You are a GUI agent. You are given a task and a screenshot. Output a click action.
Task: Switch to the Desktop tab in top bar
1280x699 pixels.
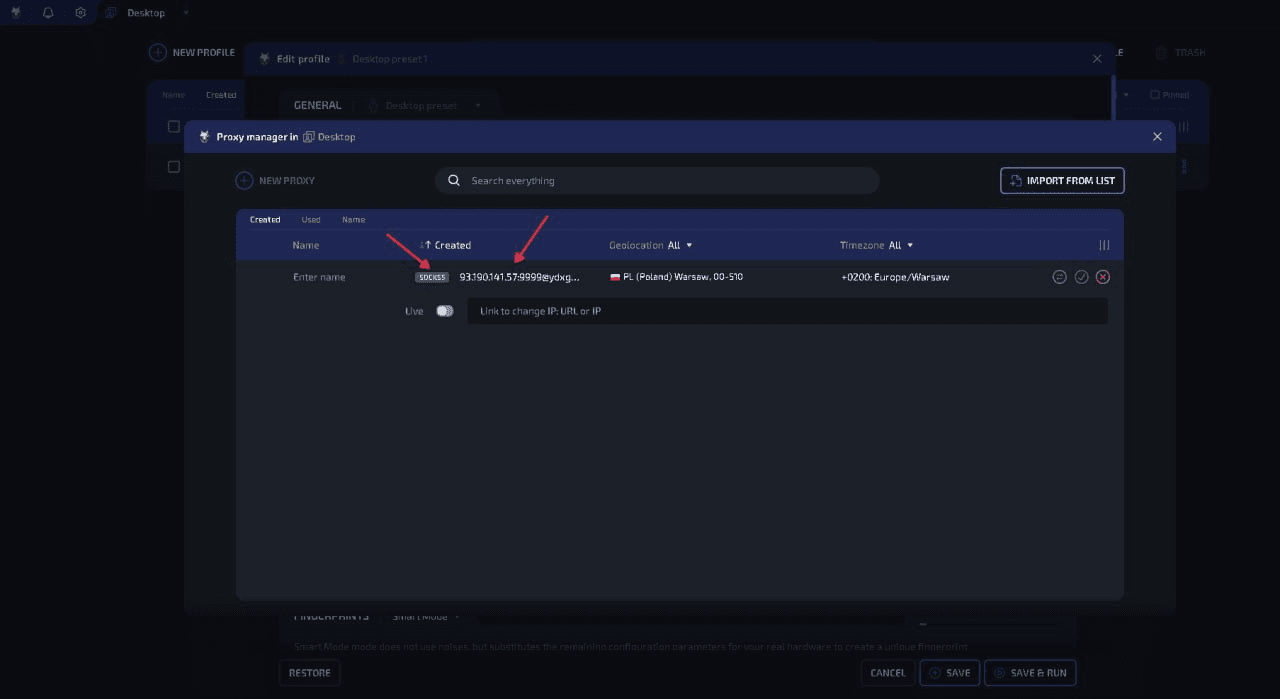click(136, 13)
